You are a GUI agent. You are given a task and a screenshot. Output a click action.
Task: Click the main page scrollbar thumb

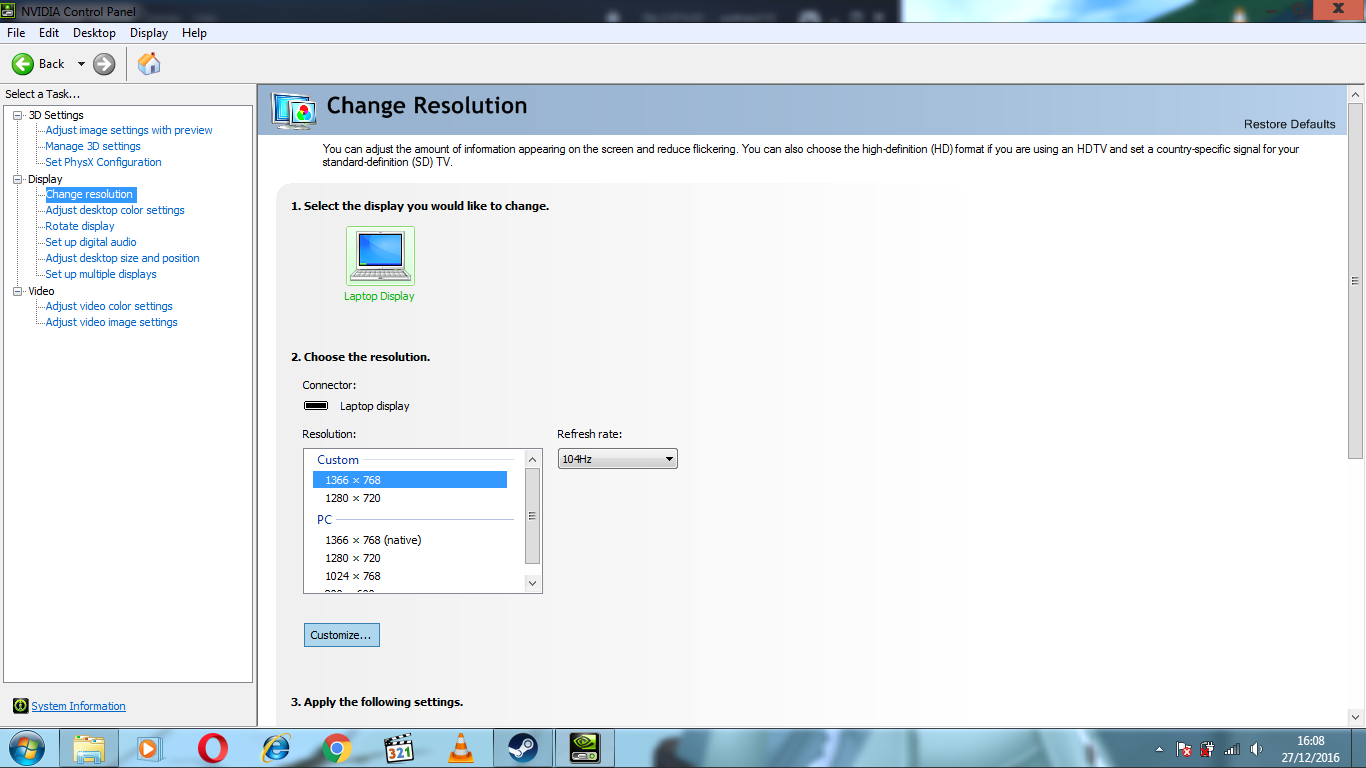(x=1356, y=280)
